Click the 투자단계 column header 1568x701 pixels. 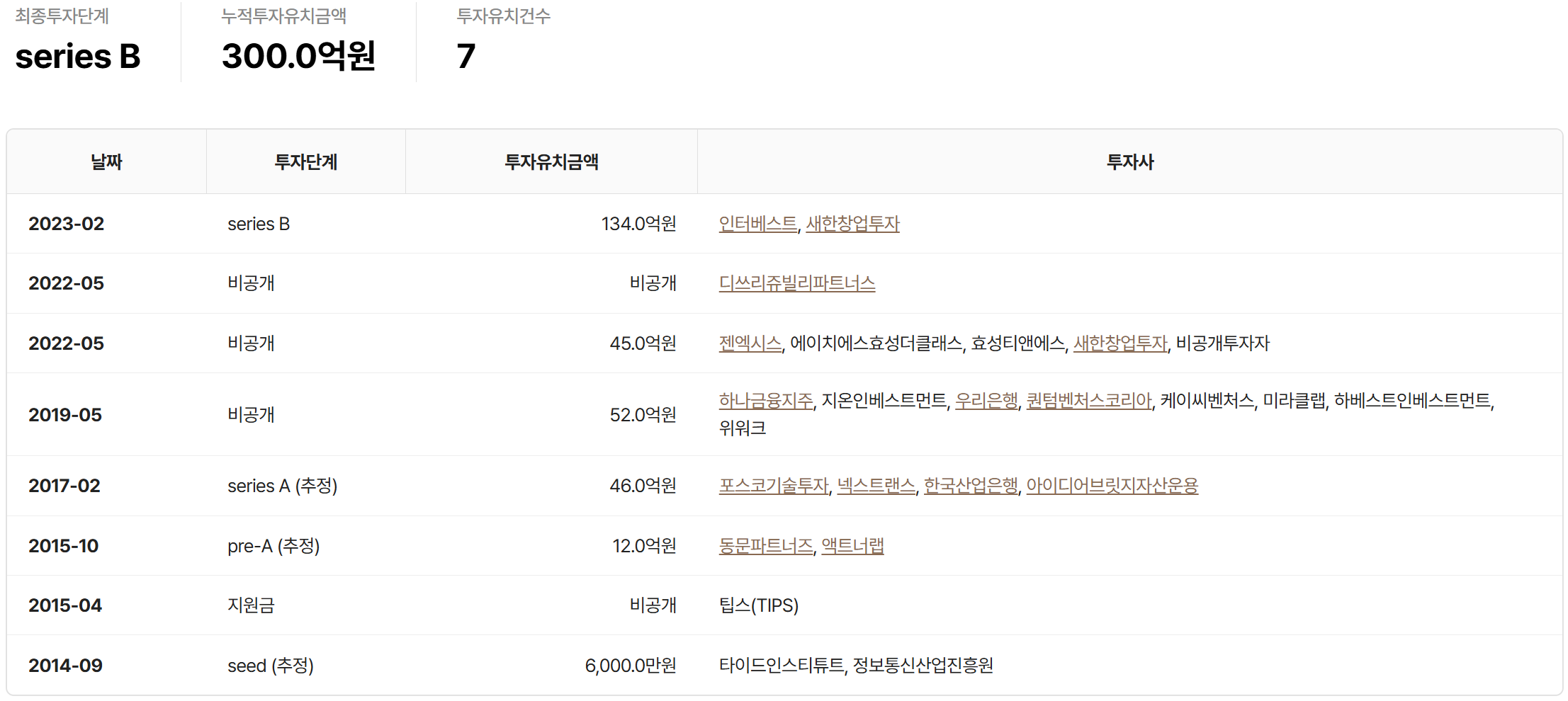tap(305, 162)
